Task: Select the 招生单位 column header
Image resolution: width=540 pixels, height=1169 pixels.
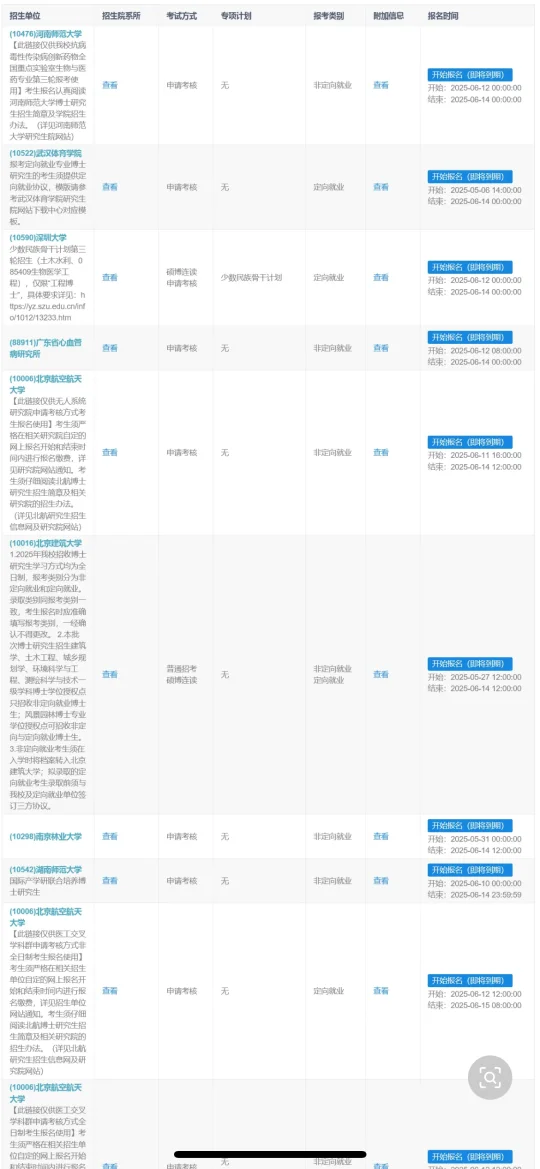Action: (25, 16)
